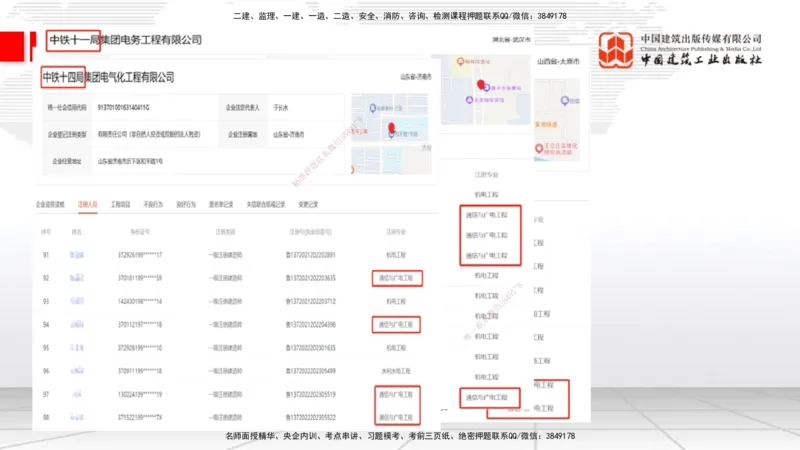Click the 身份证号 column header
The image size is (800, 450).
(x=140, y=232)
